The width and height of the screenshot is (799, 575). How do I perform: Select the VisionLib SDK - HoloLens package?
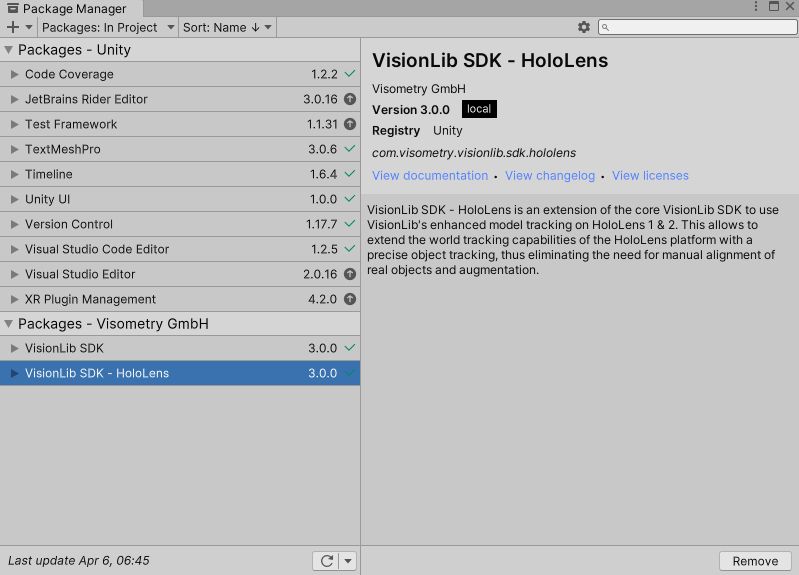[x=180, y=373]
